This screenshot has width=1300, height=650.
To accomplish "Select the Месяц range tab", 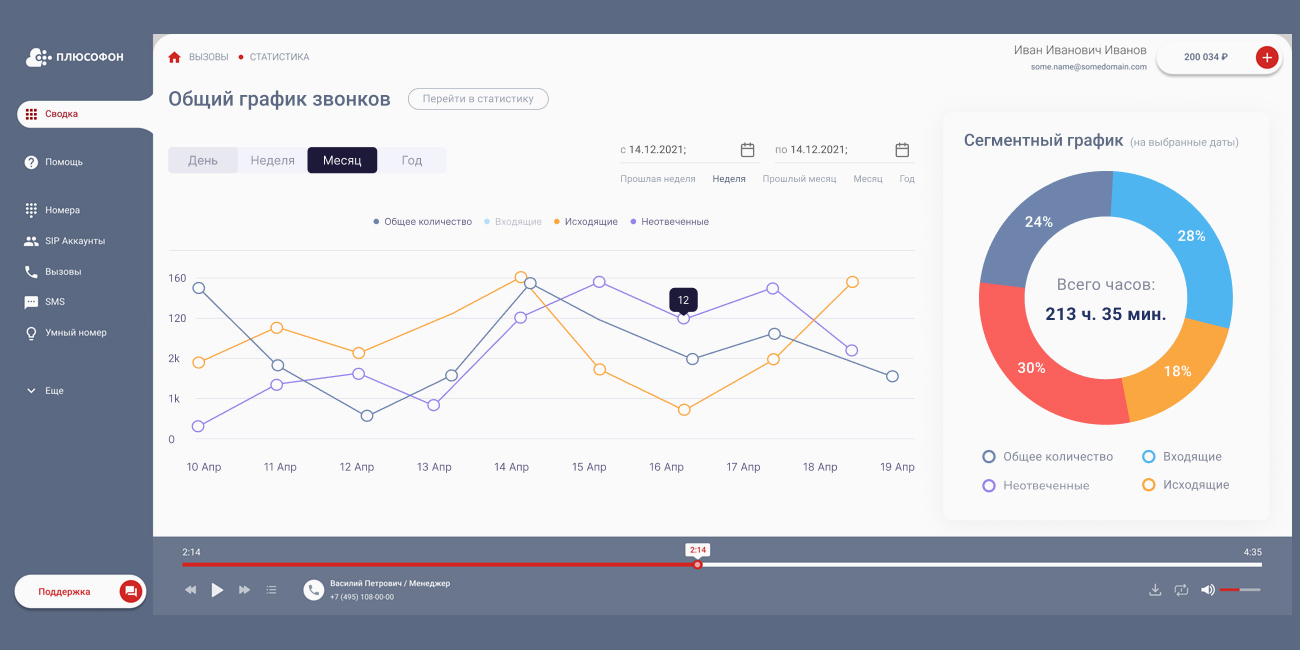I will (x=342, y=160).
